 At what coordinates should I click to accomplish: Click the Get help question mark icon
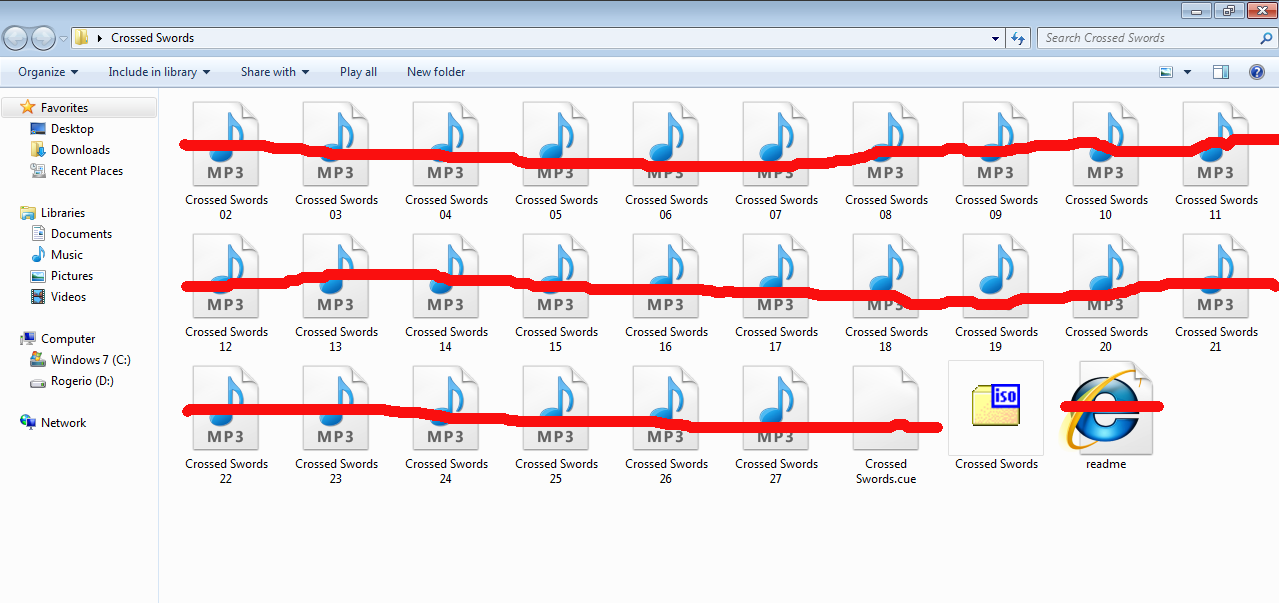(1256, 72)
